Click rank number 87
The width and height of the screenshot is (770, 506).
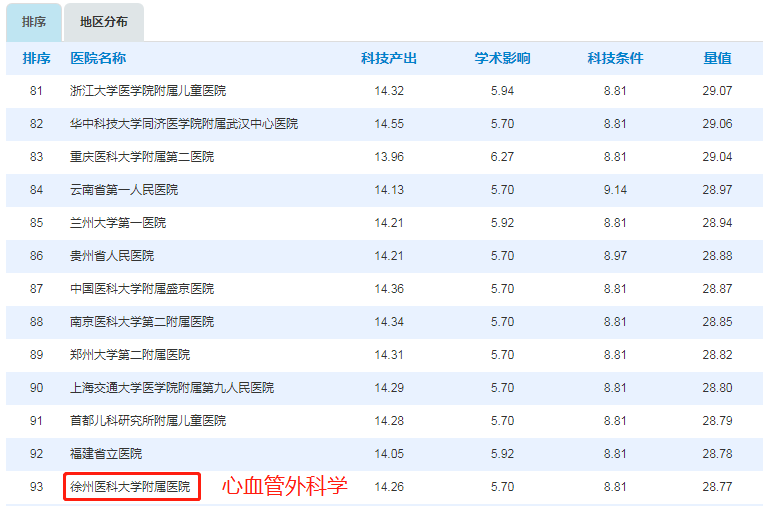tap(36, 288)
